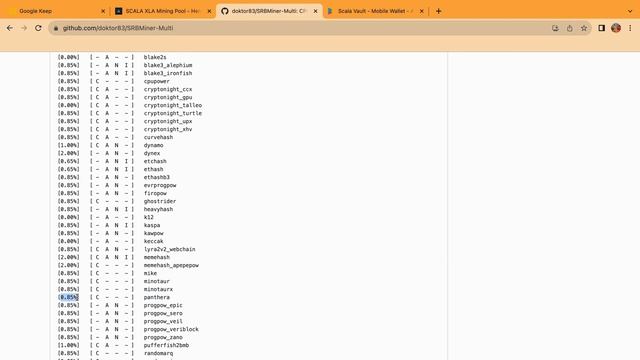Screen dimensions: 640x360
Task: Click the 'memehash_apepepow' algorithm text
Action: (171, 265)
